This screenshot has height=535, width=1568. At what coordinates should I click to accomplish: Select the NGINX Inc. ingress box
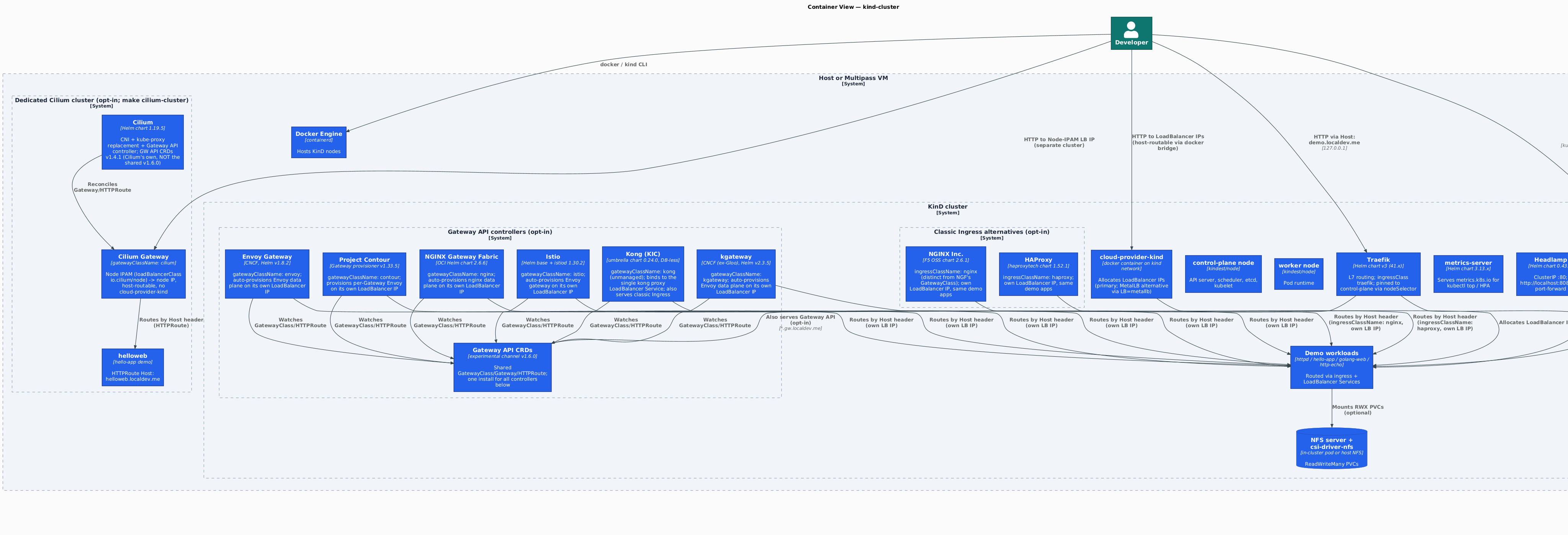[x=946, y=274]
